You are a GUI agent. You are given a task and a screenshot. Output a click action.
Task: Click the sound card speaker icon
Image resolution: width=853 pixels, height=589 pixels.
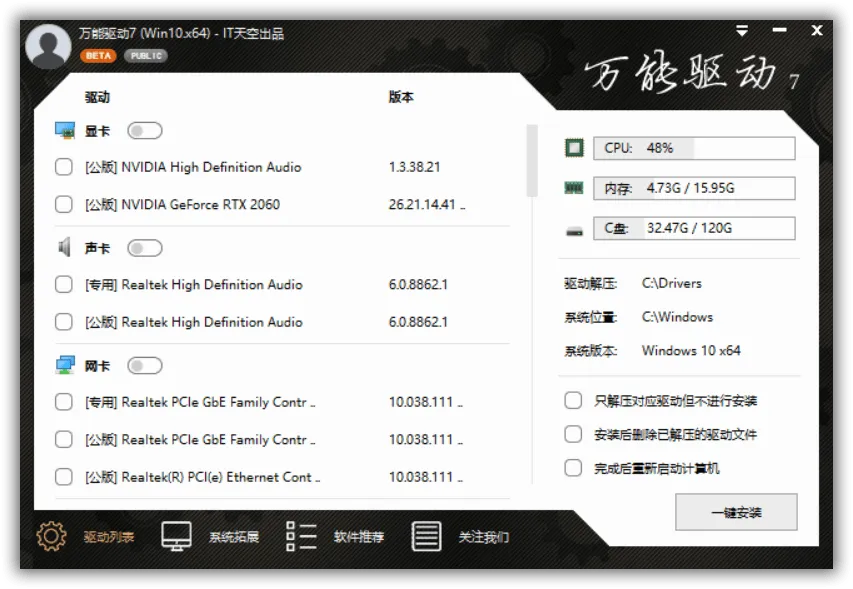coord(64,247)
